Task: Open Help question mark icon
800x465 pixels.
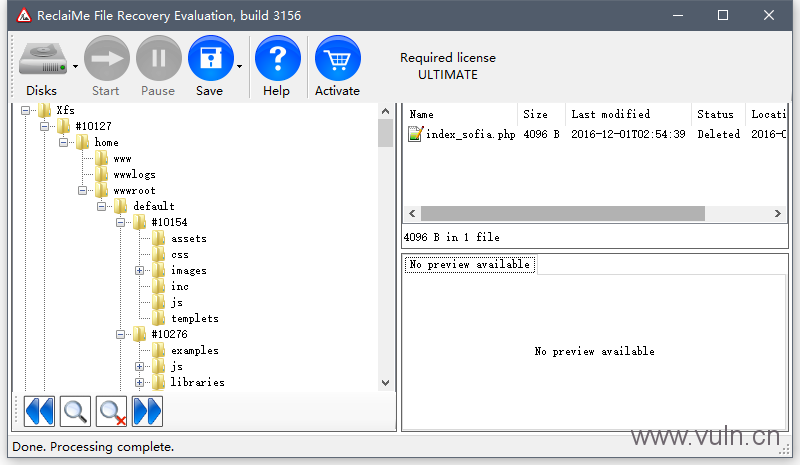Action: [x=278, y=58]
